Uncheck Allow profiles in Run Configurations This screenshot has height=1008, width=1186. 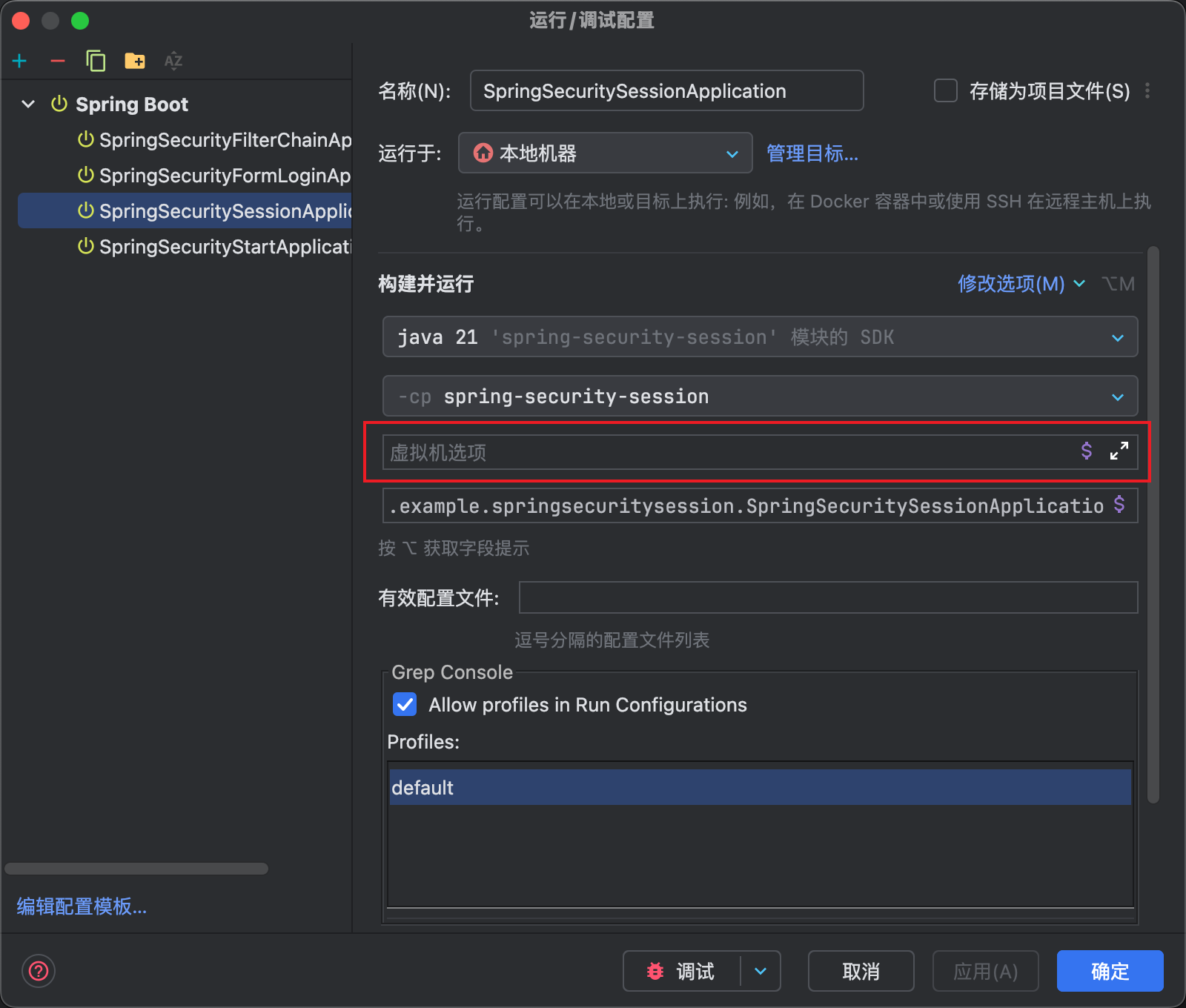(405, 704)
